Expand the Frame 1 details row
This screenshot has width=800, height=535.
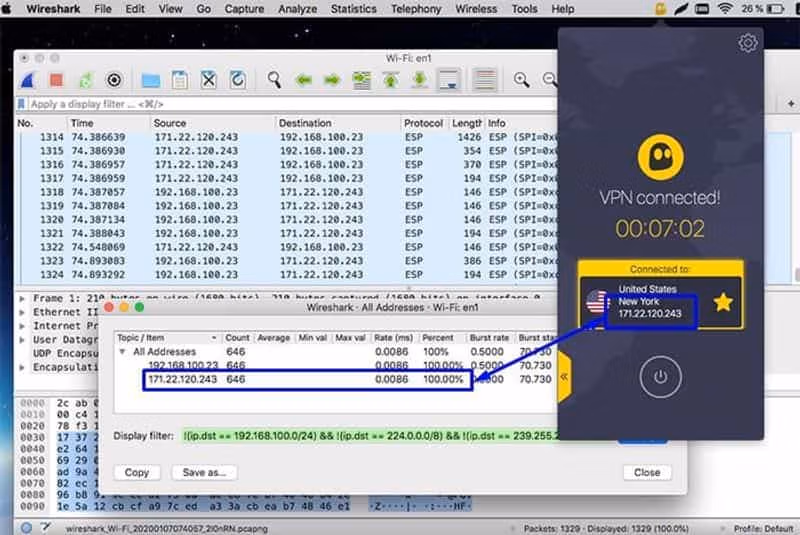(x=24, y=298)
